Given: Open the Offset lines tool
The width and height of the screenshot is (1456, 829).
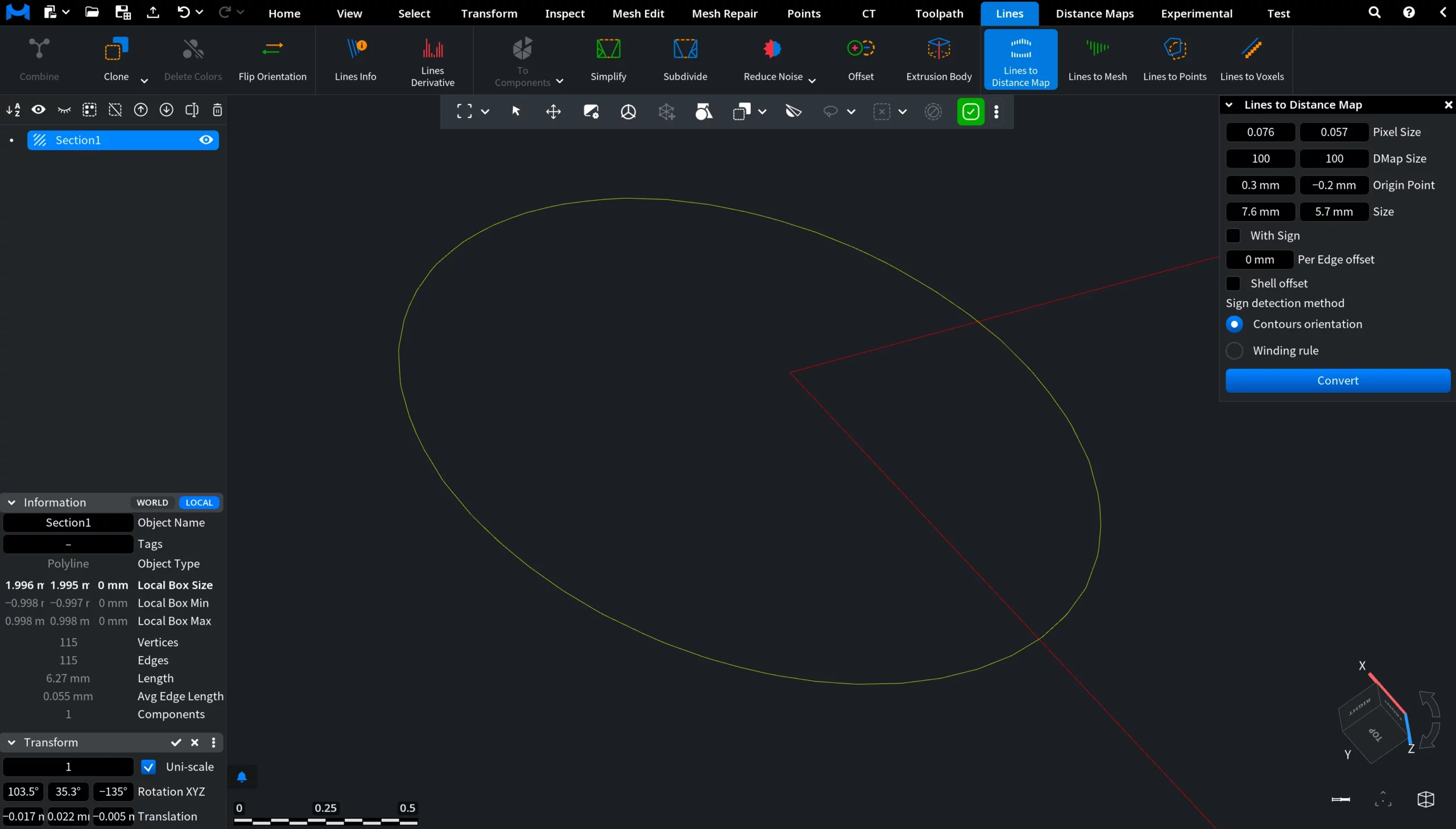Looking at the screenshot, I should pos(861,59).
